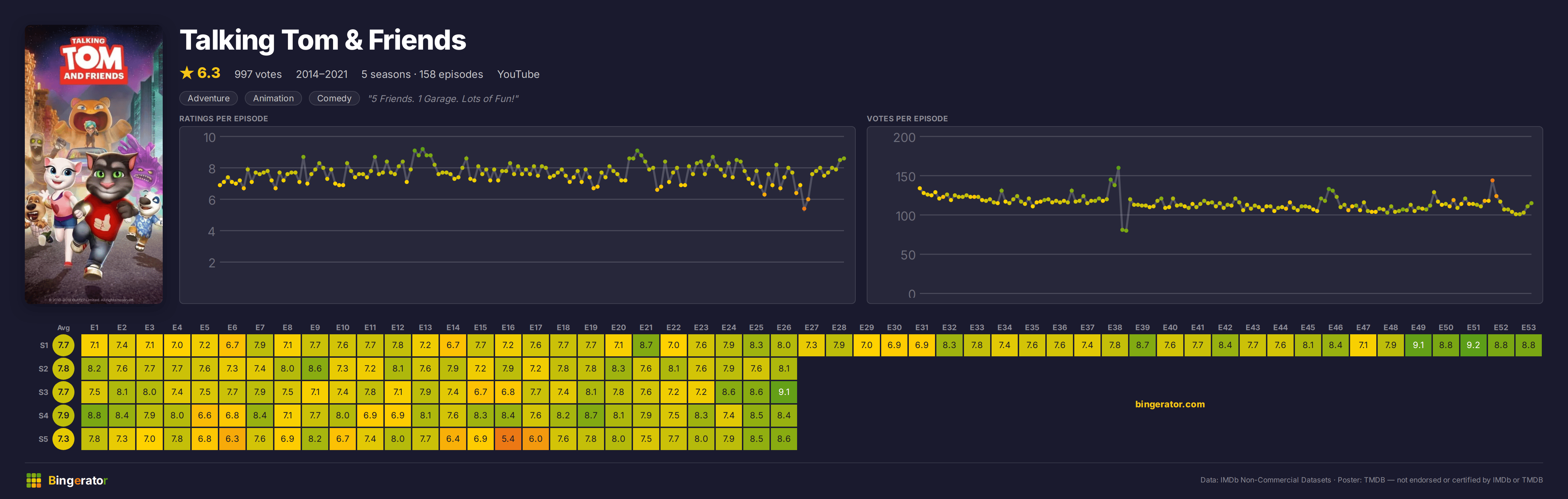Click the Bingerator brand name text
The image size is (1568, 499).
[x=78, y=480]
